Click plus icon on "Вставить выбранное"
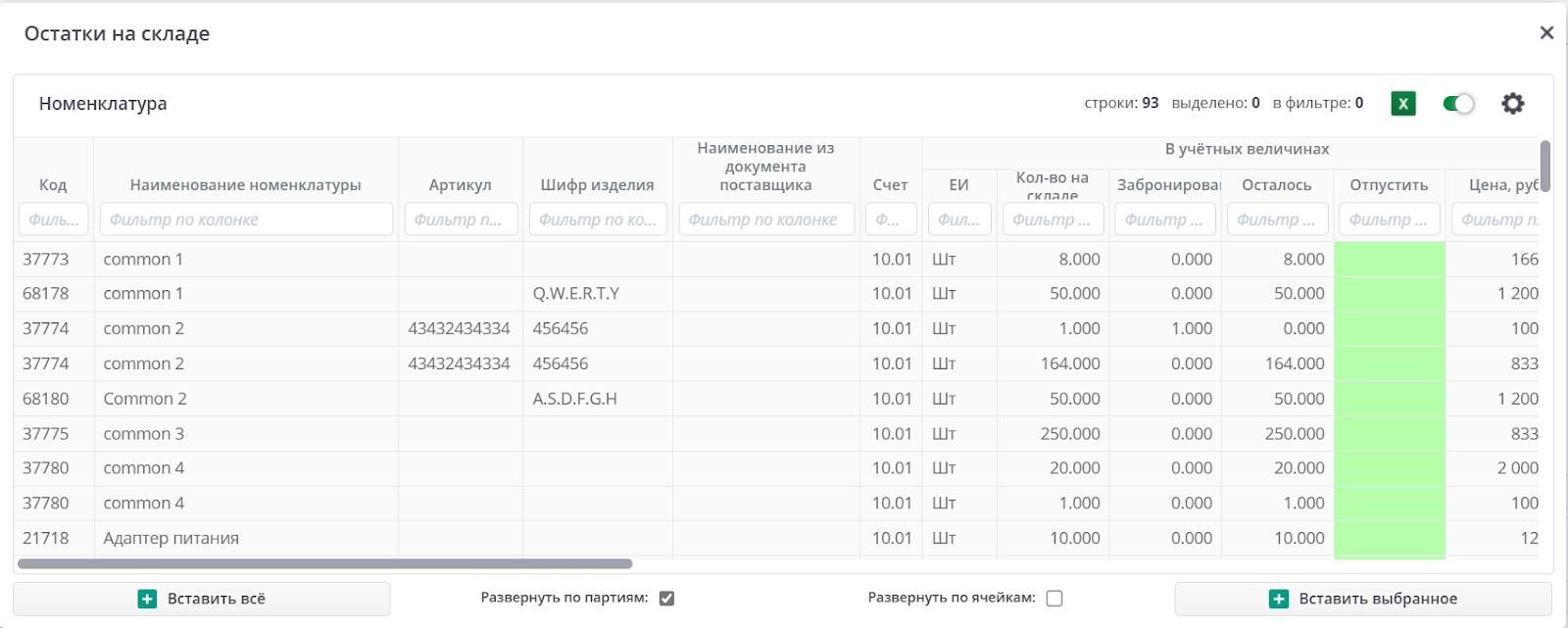The width and height of the screenshot is (1568, 628). coord(1279,599)
